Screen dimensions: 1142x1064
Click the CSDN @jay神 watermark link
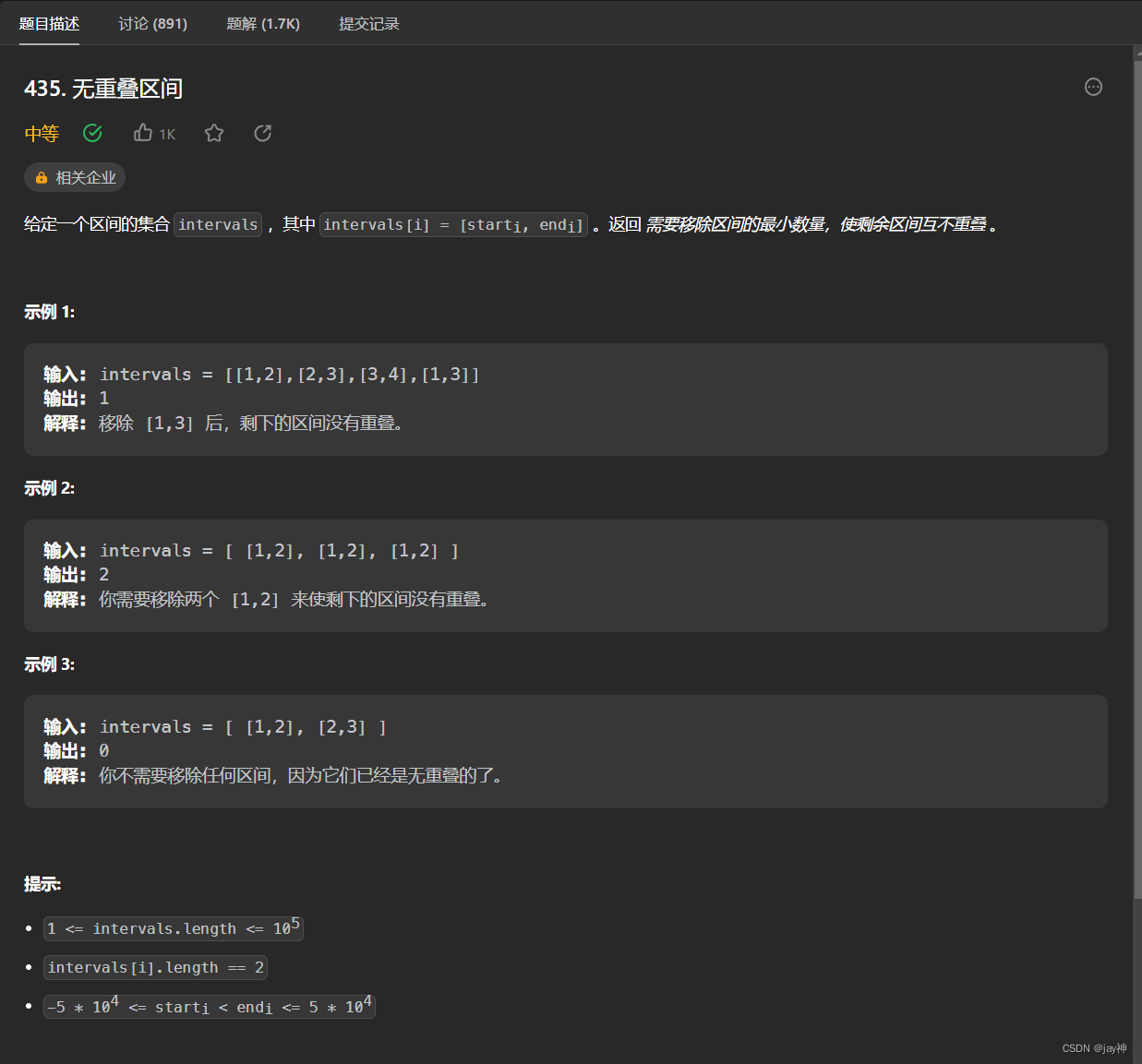[x=1094, y=1047]
